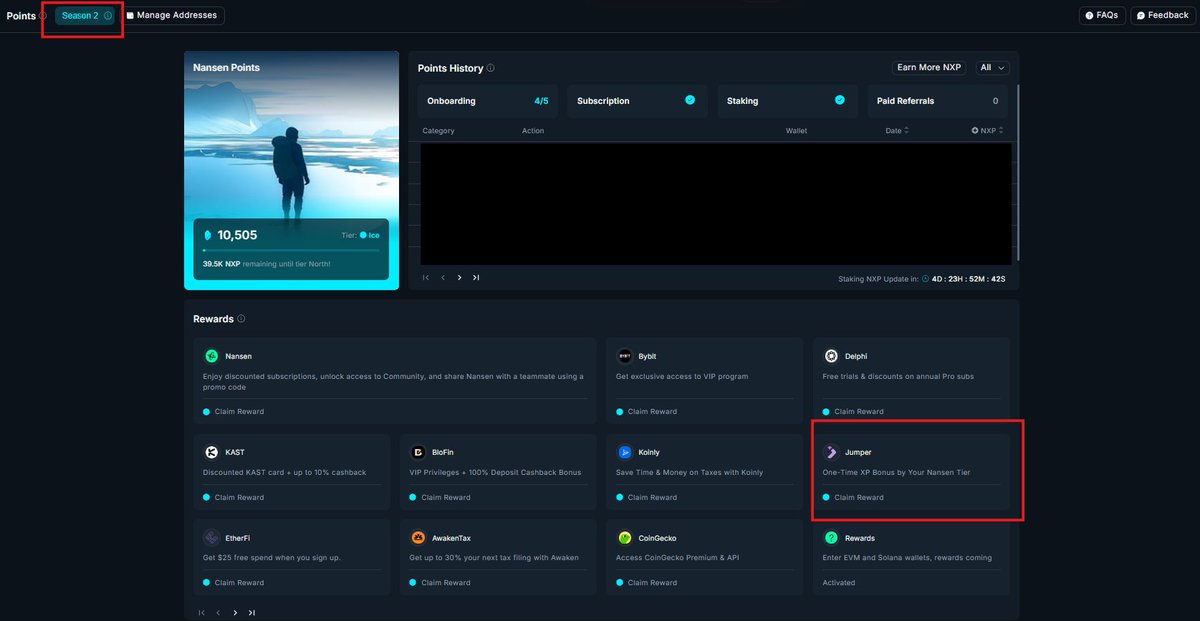Open the Season 2 selector
The image size is (1200, 621).
86,16
